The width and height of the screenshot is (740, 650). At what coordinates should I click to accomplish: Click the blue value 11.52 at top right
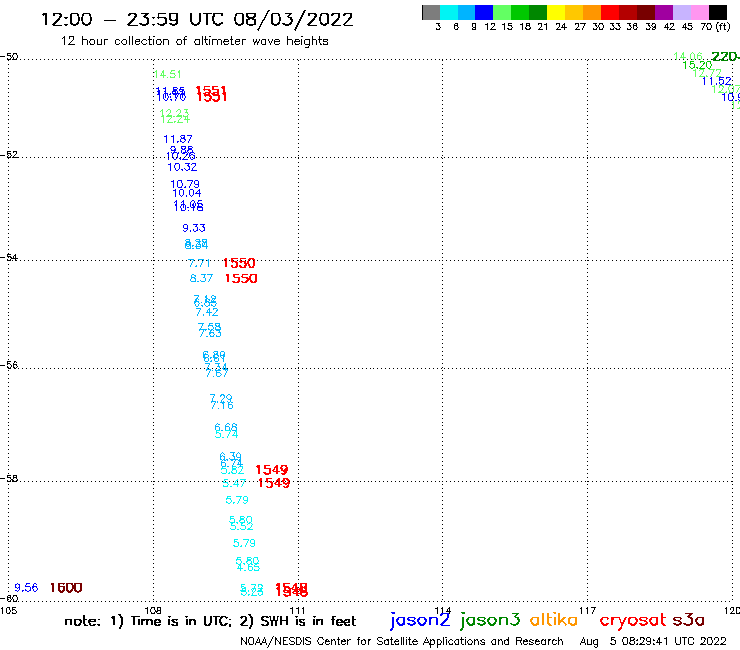point(717,81)
